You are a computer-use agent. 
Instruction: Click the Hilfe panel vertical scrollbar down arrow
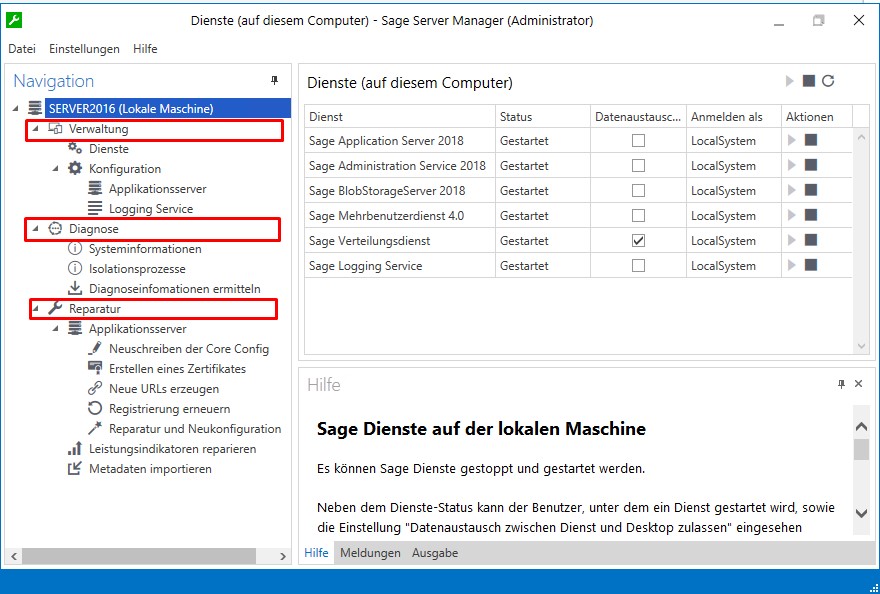click(862, 514)
